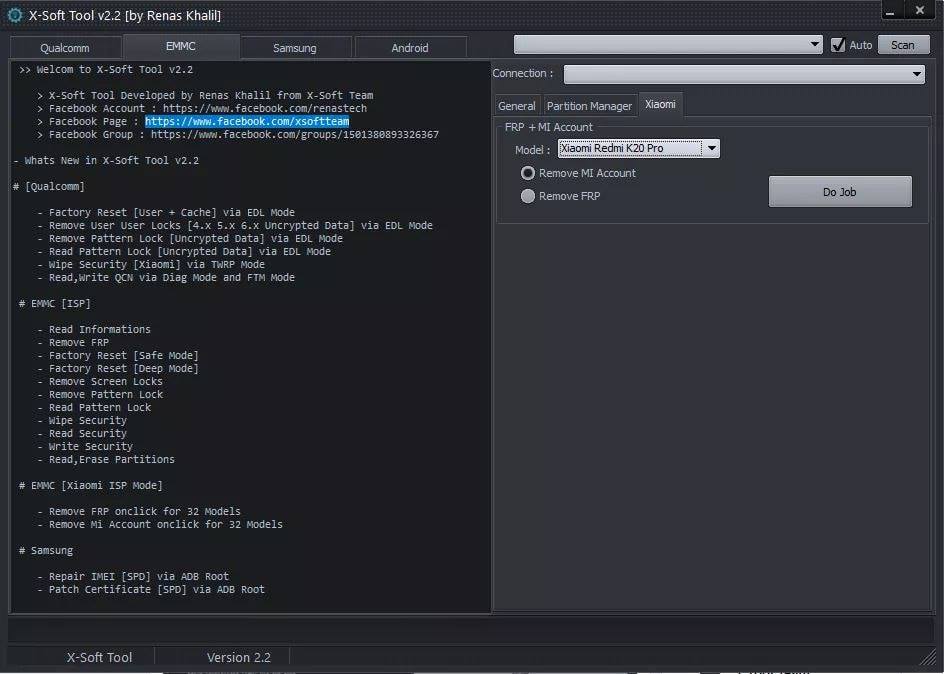Select the Remove MI Account radio button

528,173
